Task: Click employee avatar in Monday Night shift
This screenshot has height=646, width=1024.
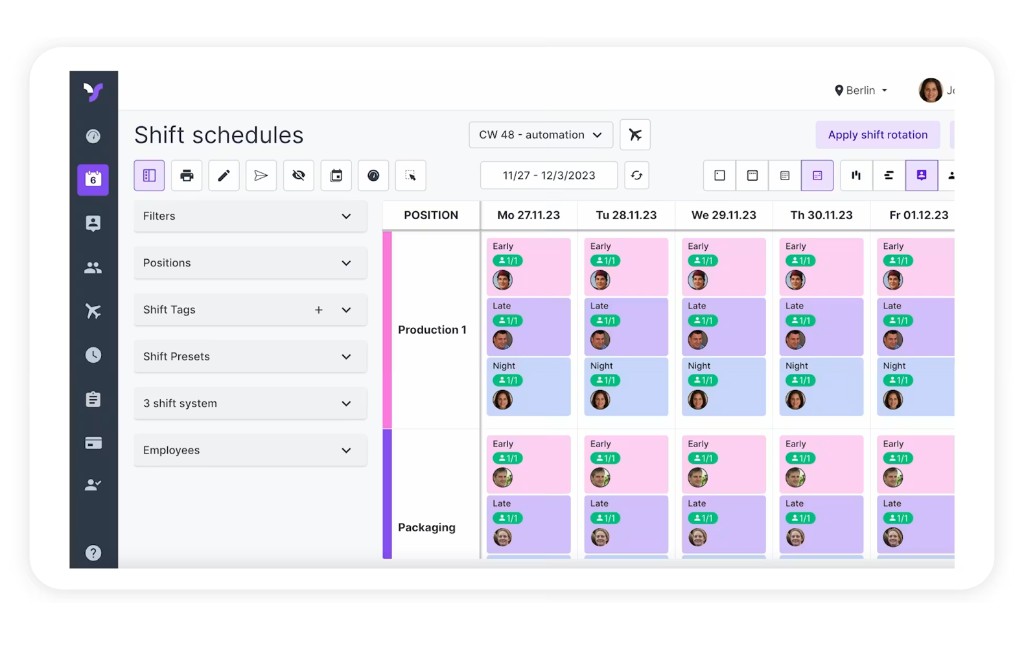Action: (x=502, y=400)
